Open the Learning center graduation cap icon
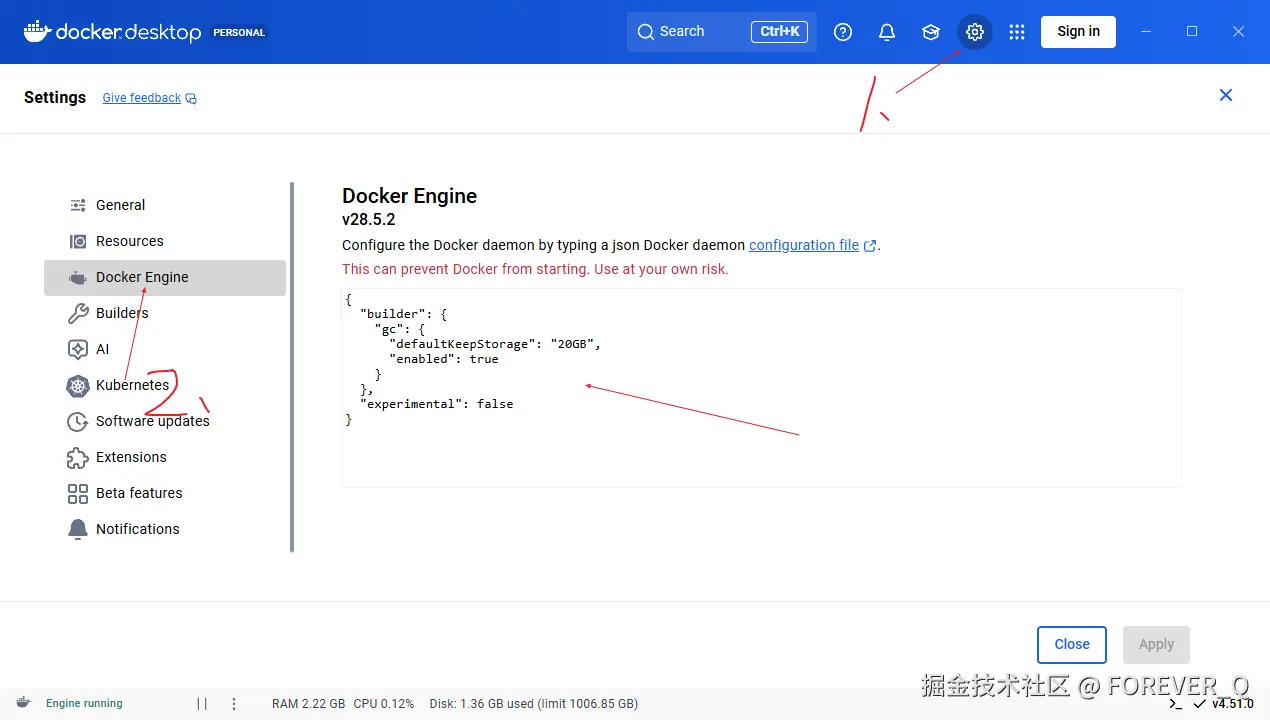Screen dimensions: 1270x720 click(931, 32)
